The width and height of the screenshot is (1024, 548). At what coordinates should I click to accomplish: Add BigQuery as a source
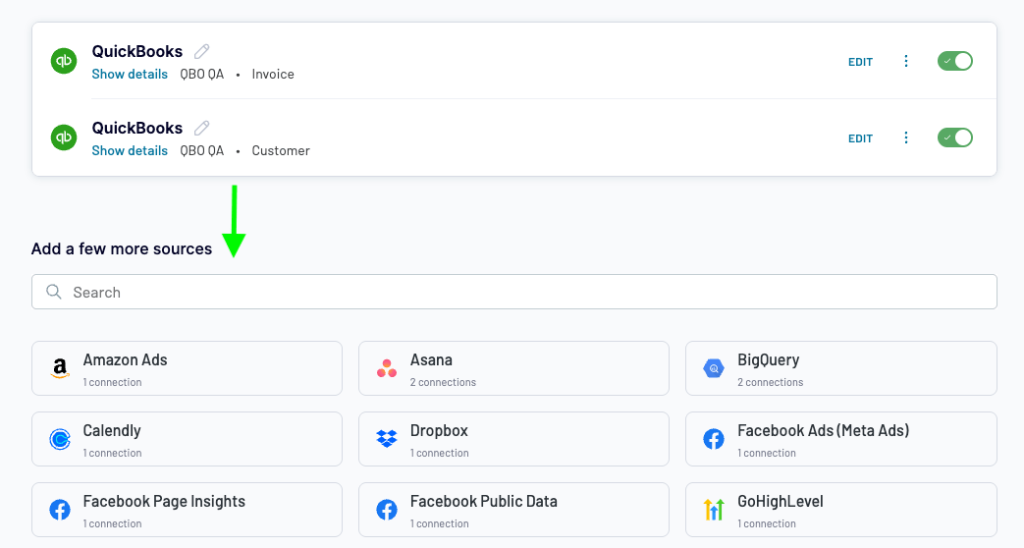841,368
